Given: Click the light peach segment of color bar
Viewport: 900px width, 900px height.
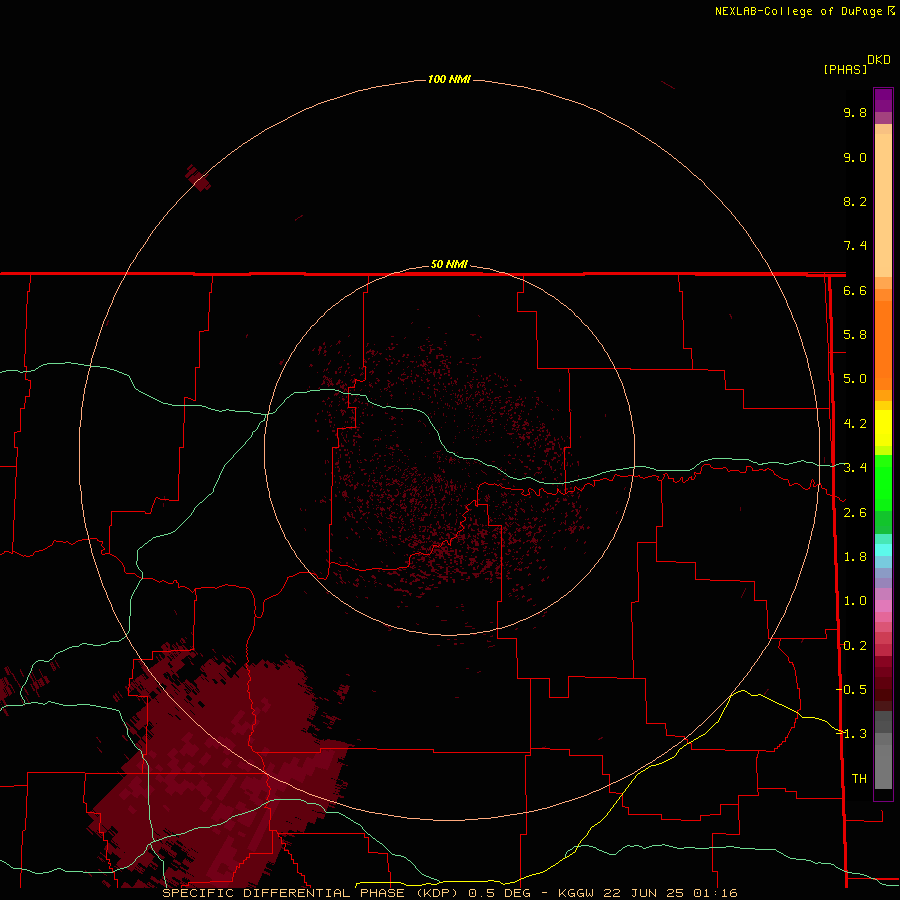Looking at the screenshot, I should tap(883, 201).
